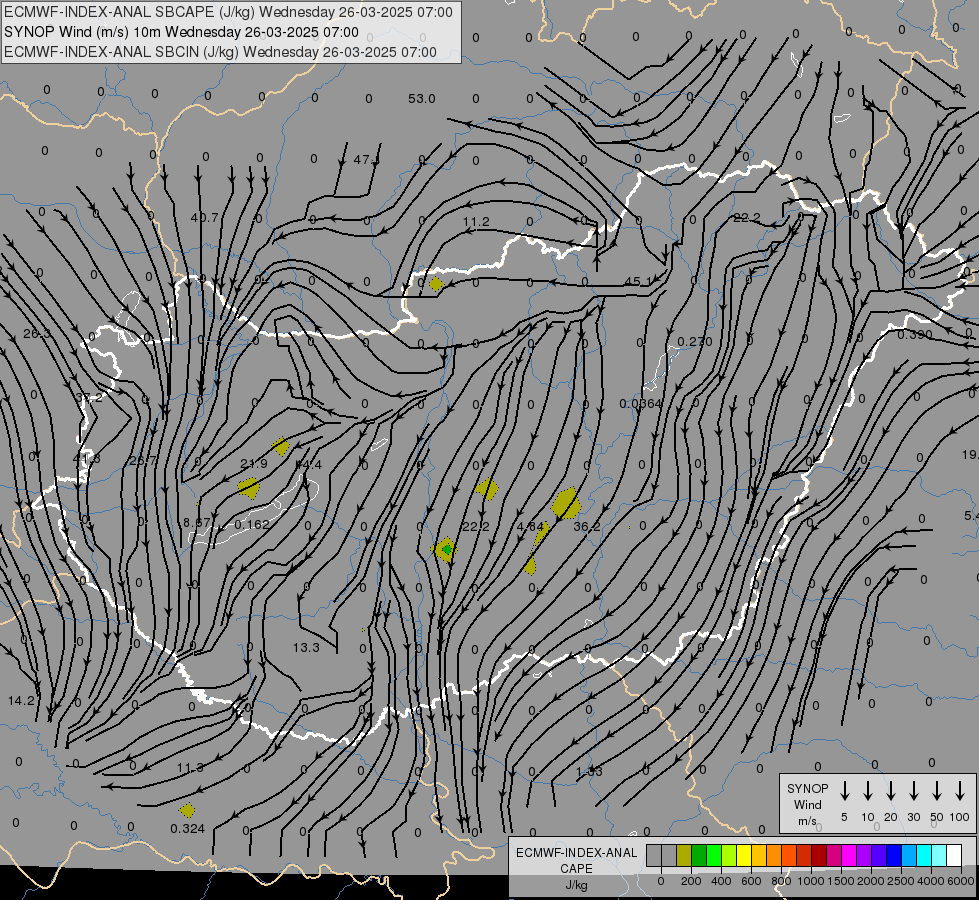Click the 47.1 value on map
Viewport: 979px width, 900px height.
coord(367,159)
